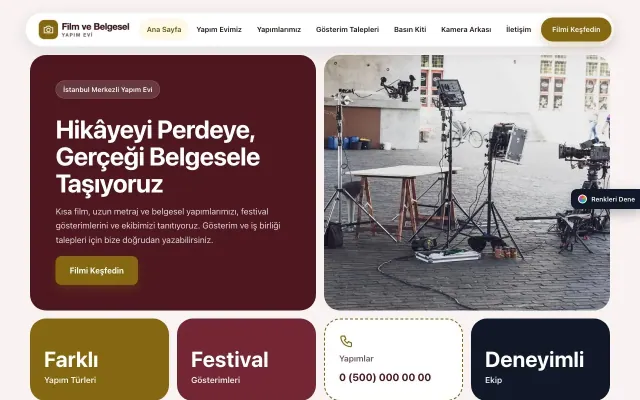The width and height of the screenshot is (640, 400).
Task: Open Kamera Arkası section
Action: click(x=466, y=29)
